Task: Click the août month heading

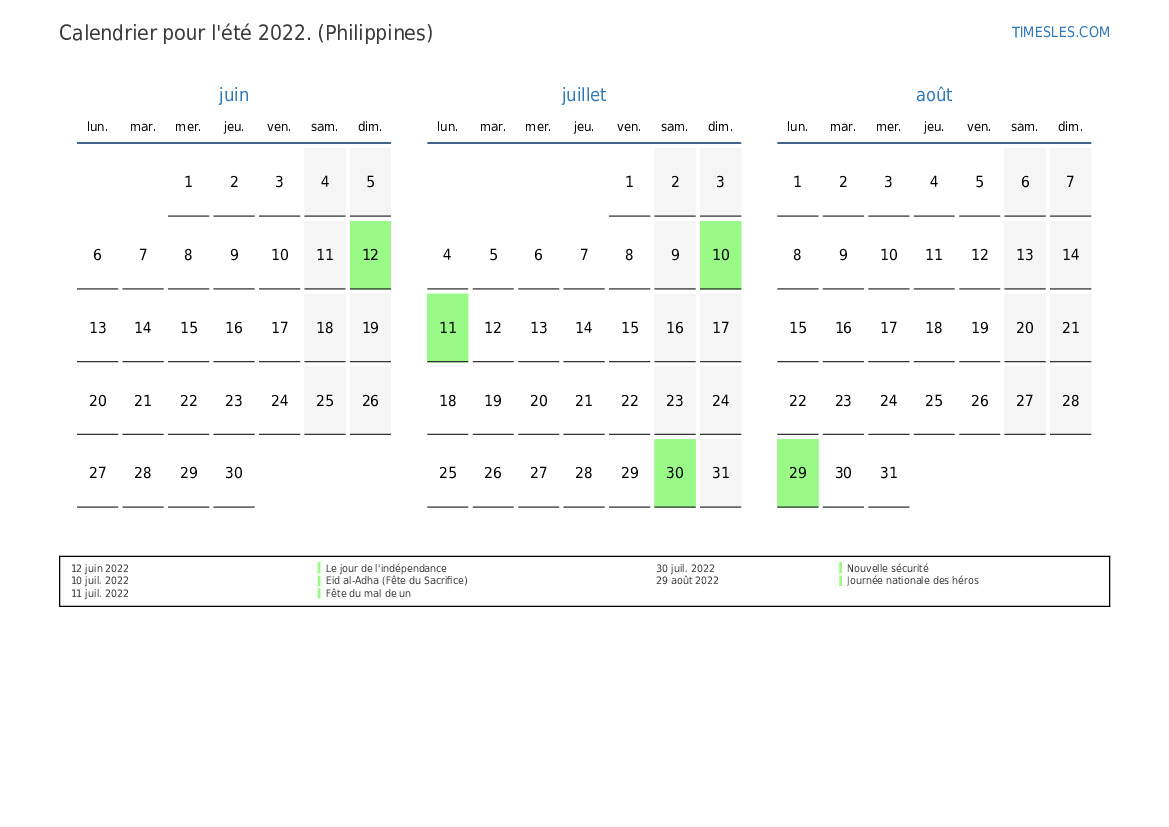Action: click(x=933, y=95)
